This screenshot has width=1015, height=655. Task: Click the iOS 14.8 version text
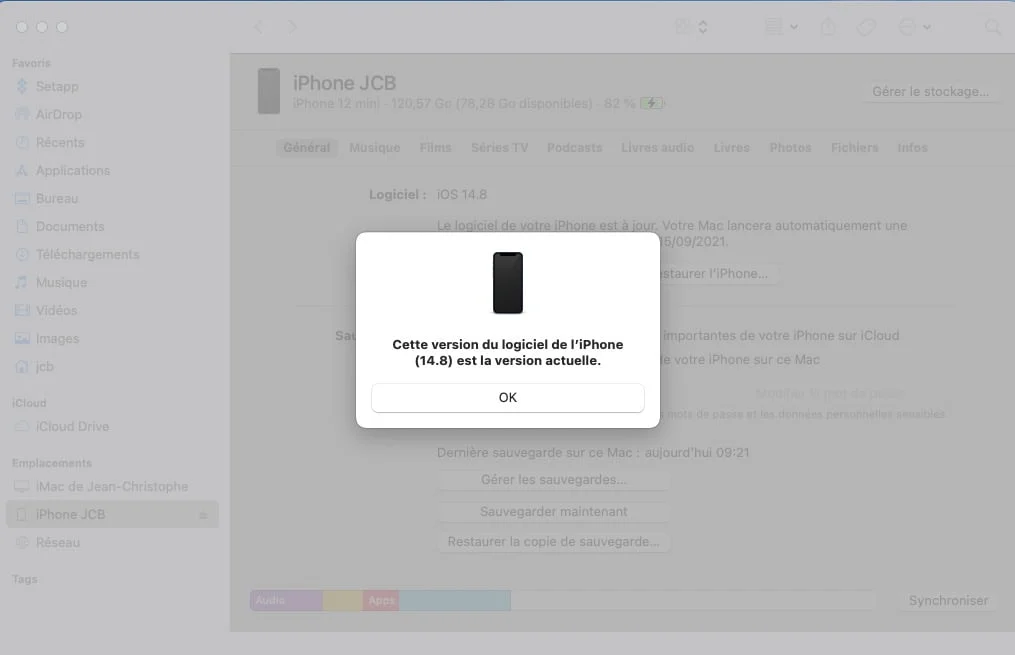pos(462,194)
